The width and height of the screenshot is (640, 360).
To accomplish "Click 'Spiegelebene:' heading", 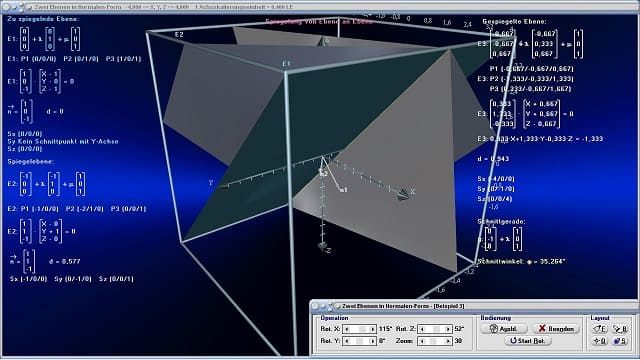I will click(31, 162).
